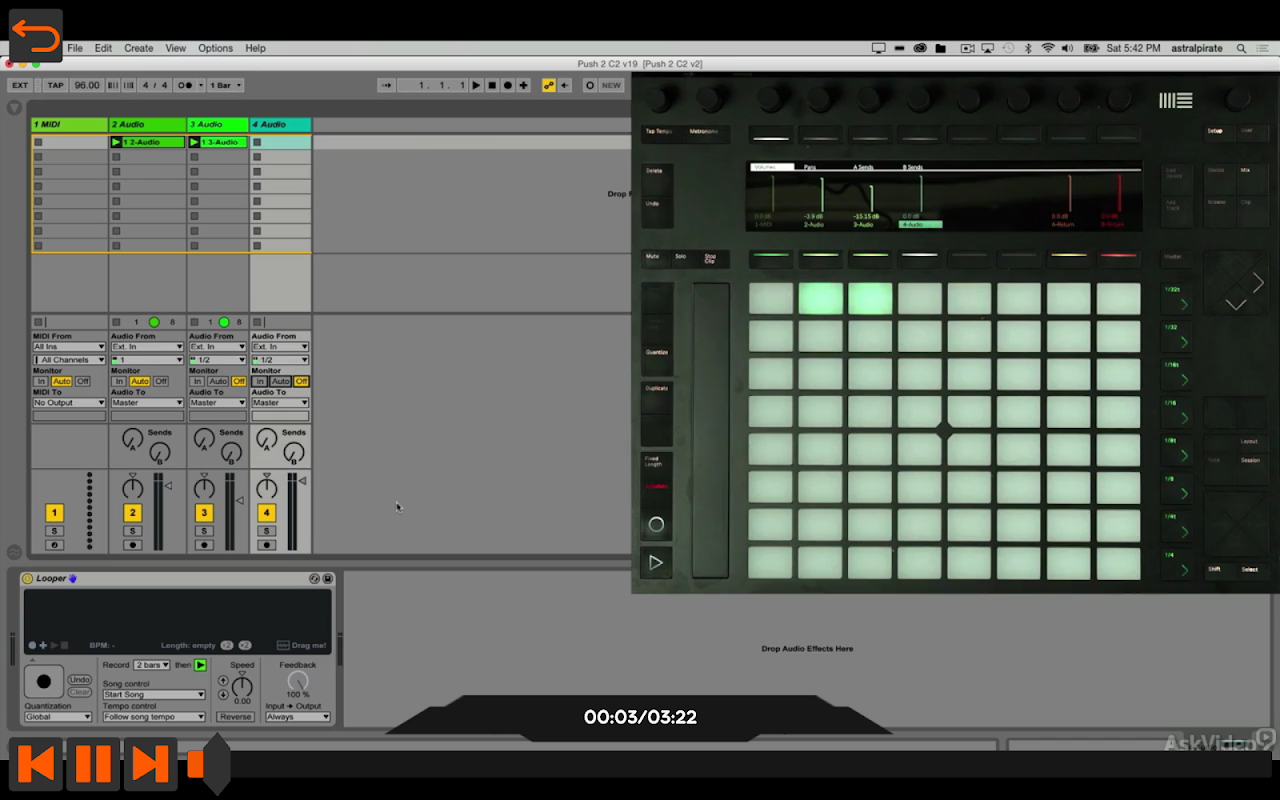Click the orange back arrow icon
Image resolution: width=1280 pixels, height=800 pixels.
pyautogui.click(x=36, y=36)
